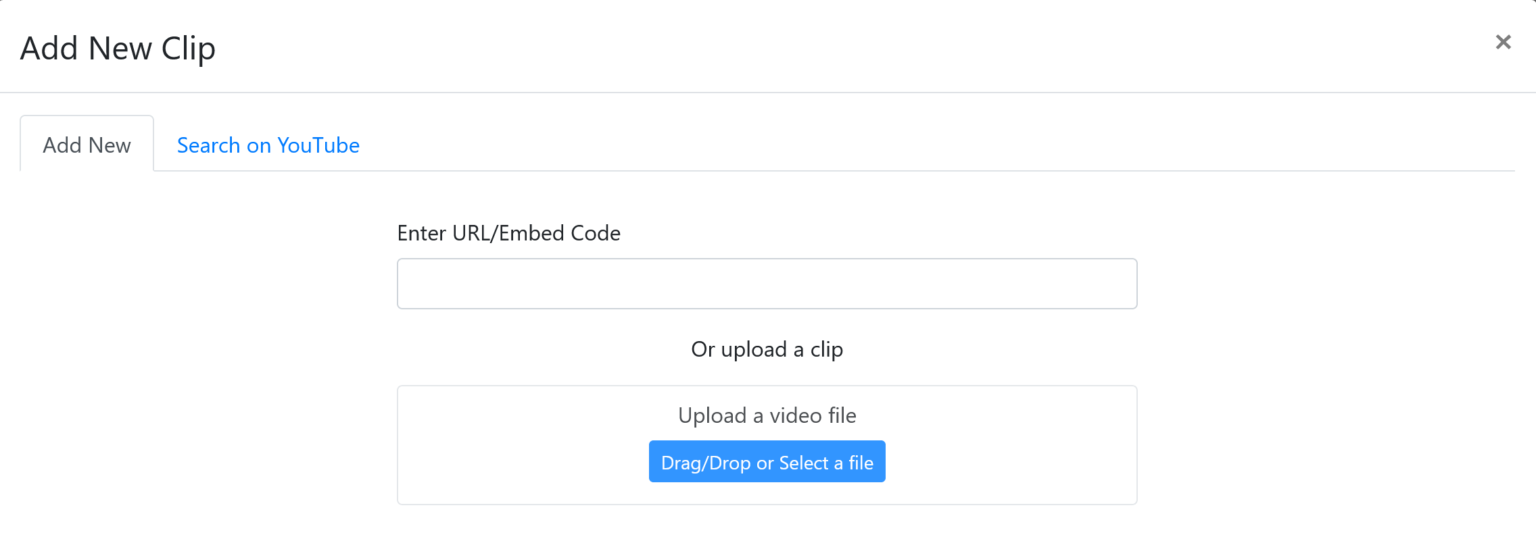The height and width of the screenshot is (539, 1536).
Task: Open the Search on YouTube tab
Action: pyautogui.click(x=268, y=145)
